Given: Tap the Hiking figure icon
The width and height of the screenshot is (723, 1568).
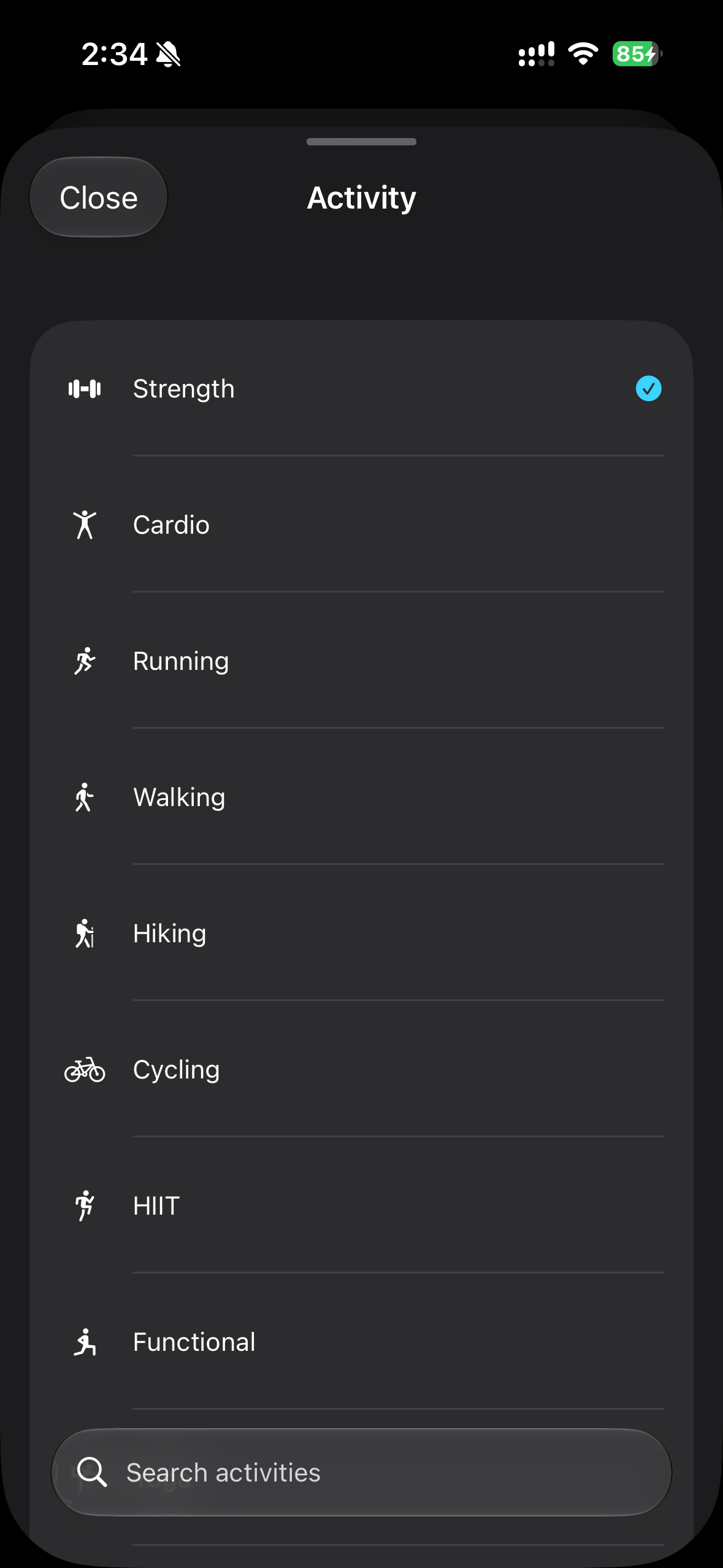Looking at the screenshot, I should point(85,934).
